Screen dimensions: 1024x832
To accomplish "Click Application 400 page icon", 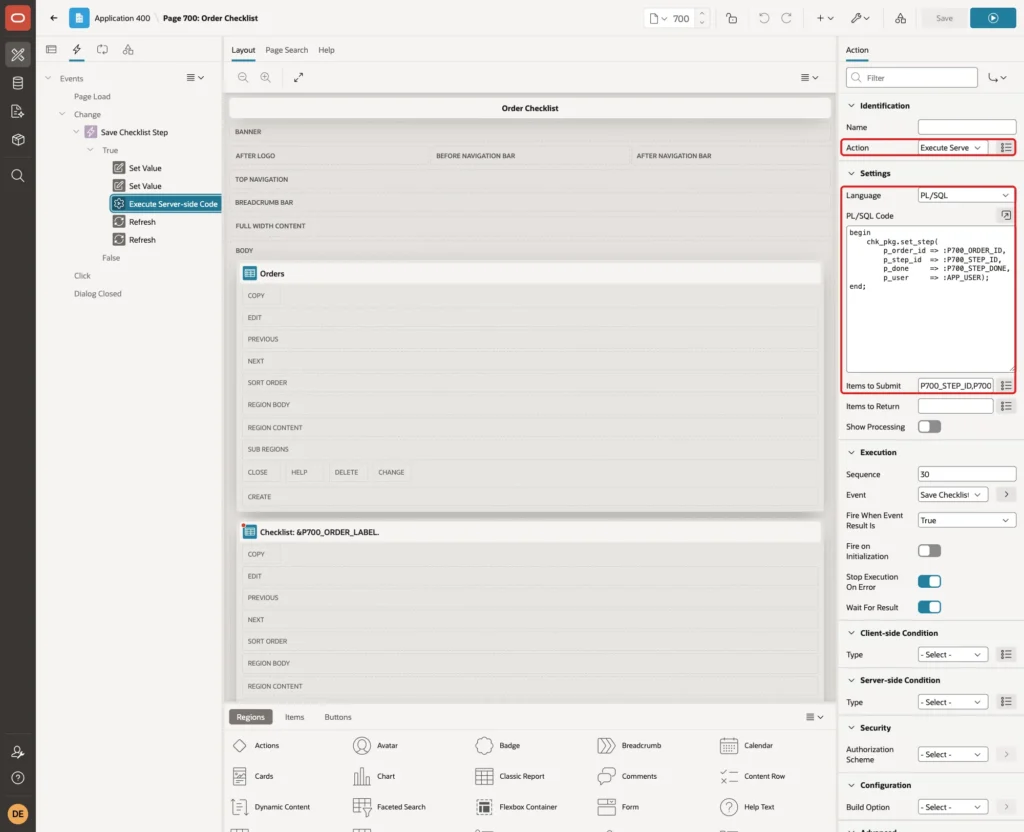I will [79, 18].
